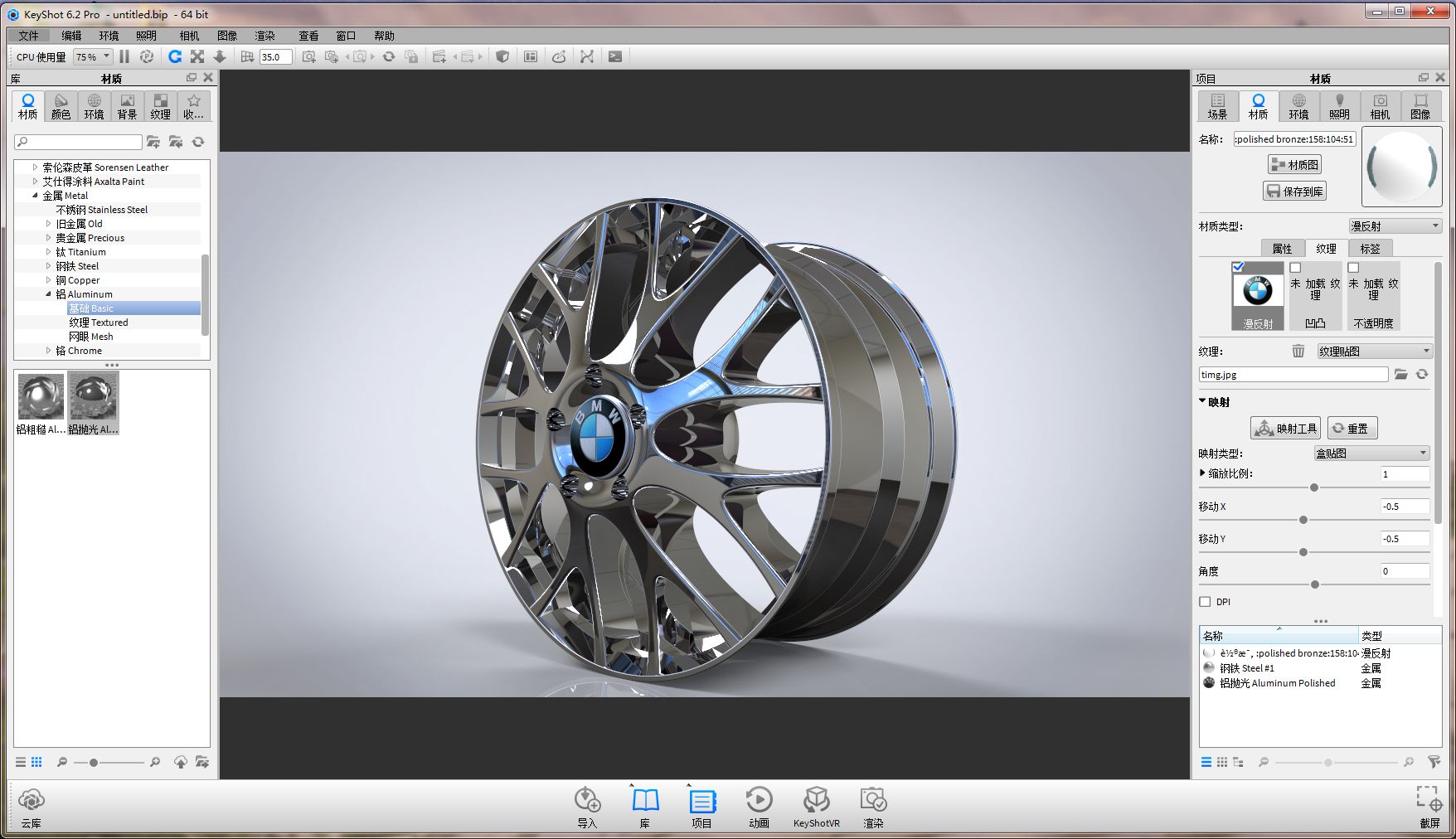The height and width of the screenshot is (839, 1456).
Task: Select 钢铁 Steel #1 in material list
Action: pos(1247,668)
